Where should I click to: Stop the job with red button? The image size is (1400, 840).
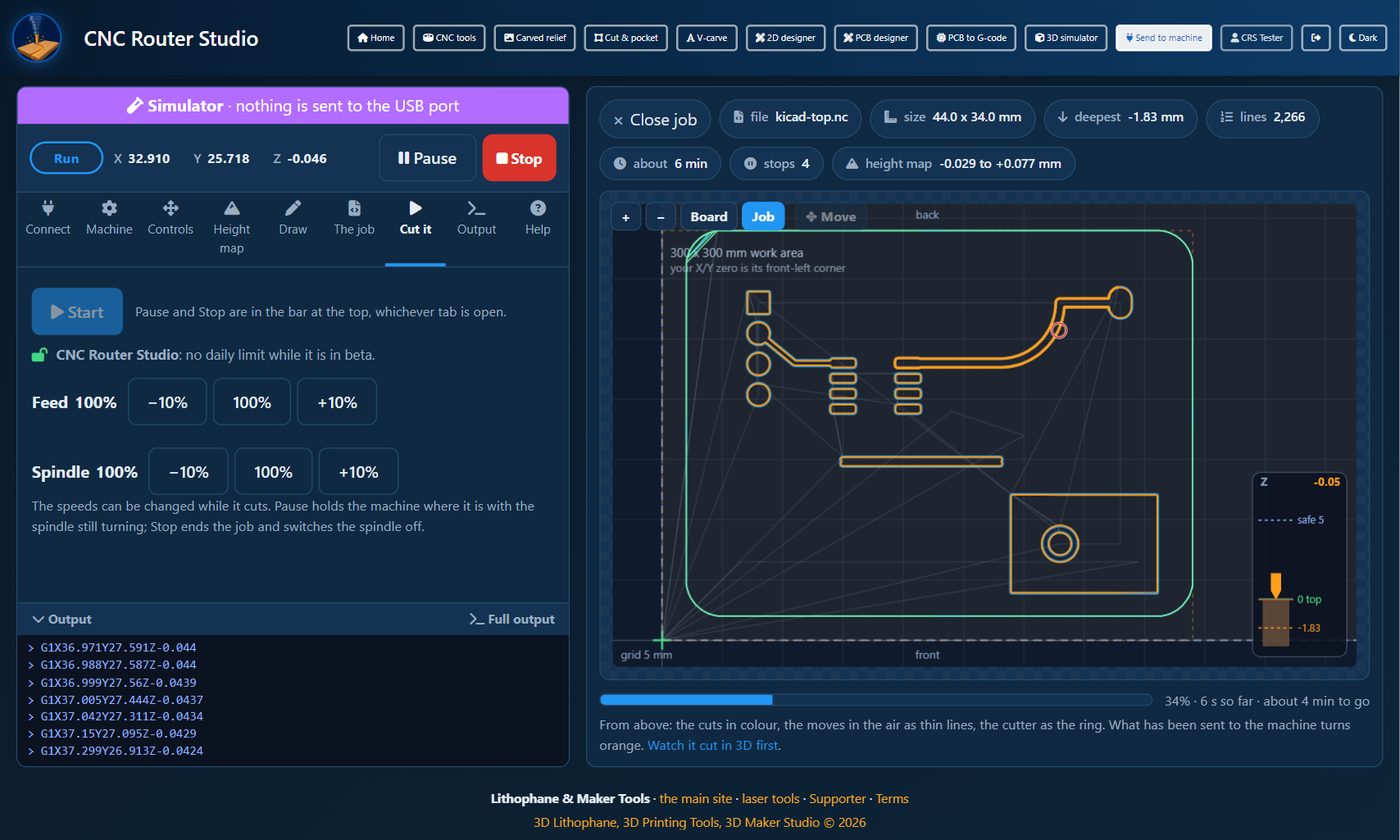[x=519, y=158]
